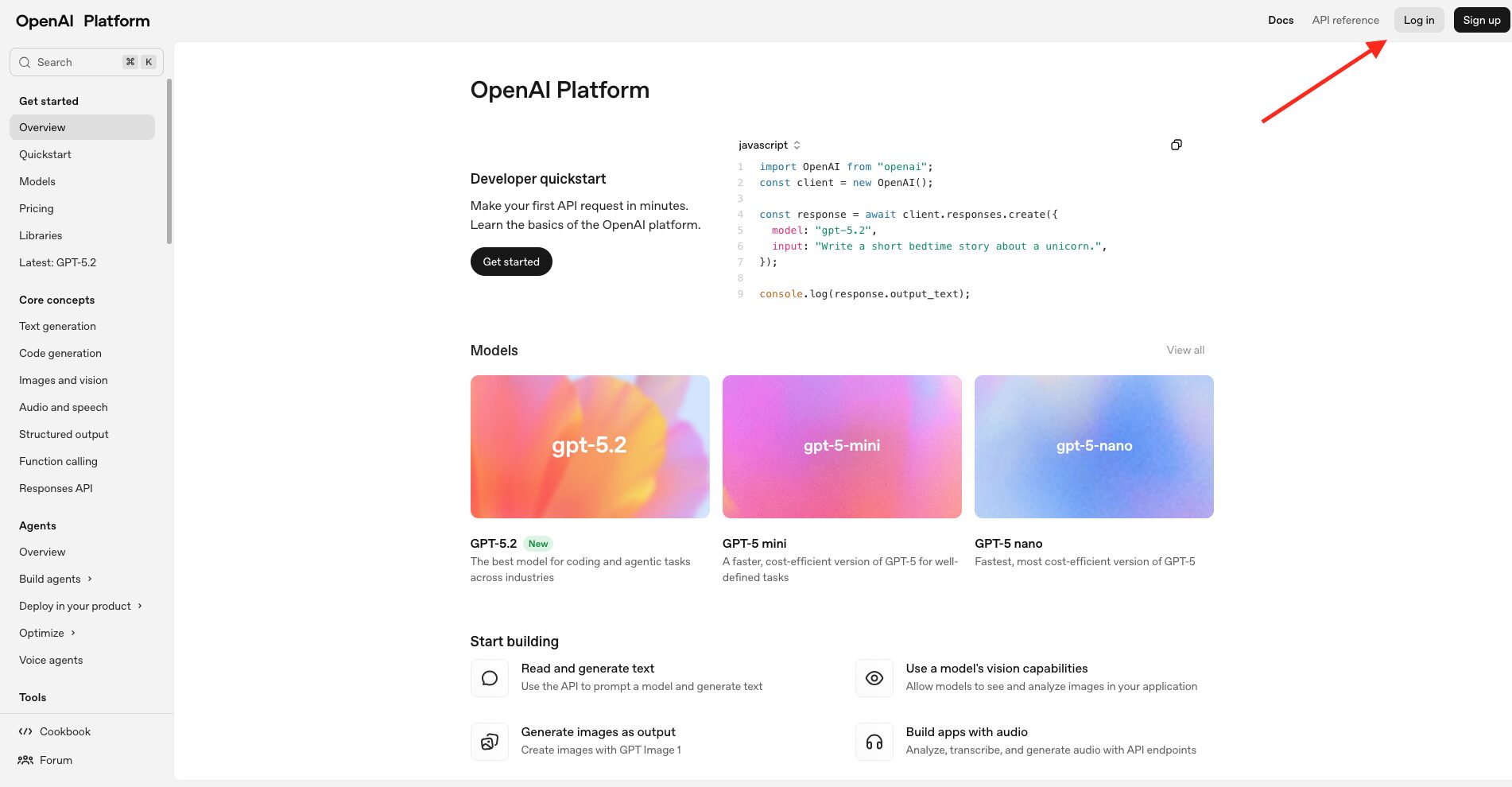Open the GPT-5 mini model card
The width and height of the screenshot is (1512, 787).
click(841, 446)
